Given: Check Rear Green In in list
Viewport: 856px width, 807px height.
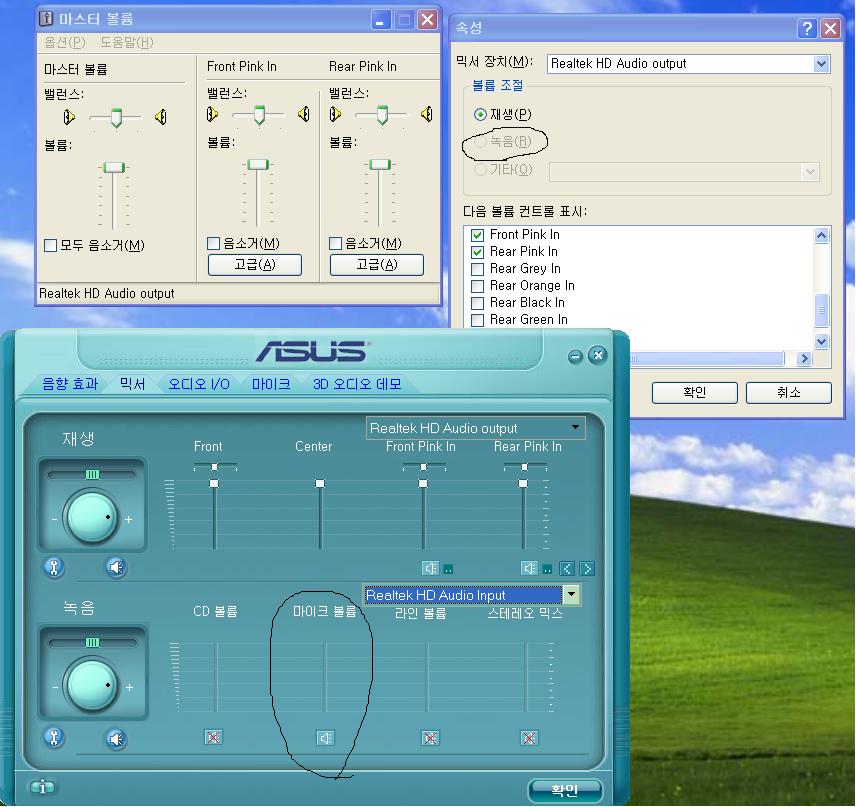Looking at the screenshot, I should 477,320.
